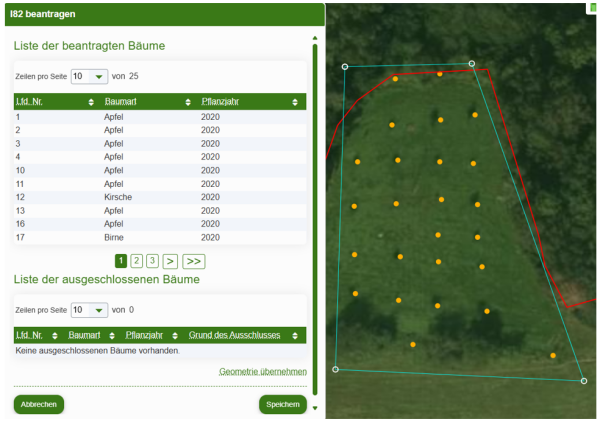
Task: Click the Abbrechen button
Action: pyautogui.click(x=39, y=404)
